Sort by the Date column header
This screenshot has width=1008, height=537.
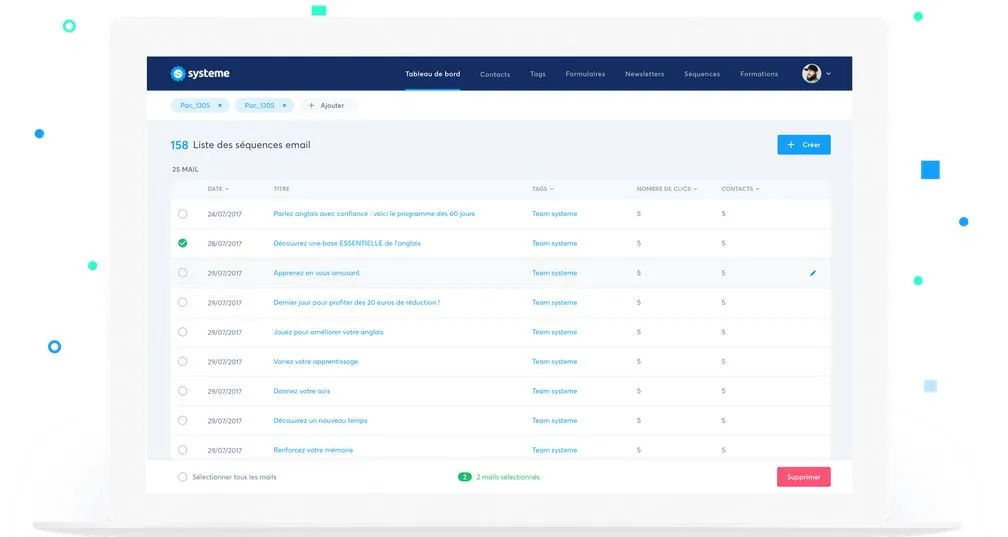pos(217,189)
